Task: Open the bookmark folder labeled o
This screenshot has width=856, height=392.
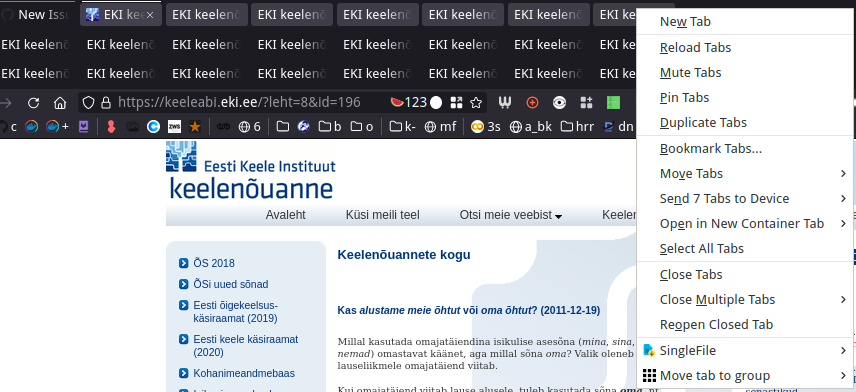Action: (x=362, y=127)
